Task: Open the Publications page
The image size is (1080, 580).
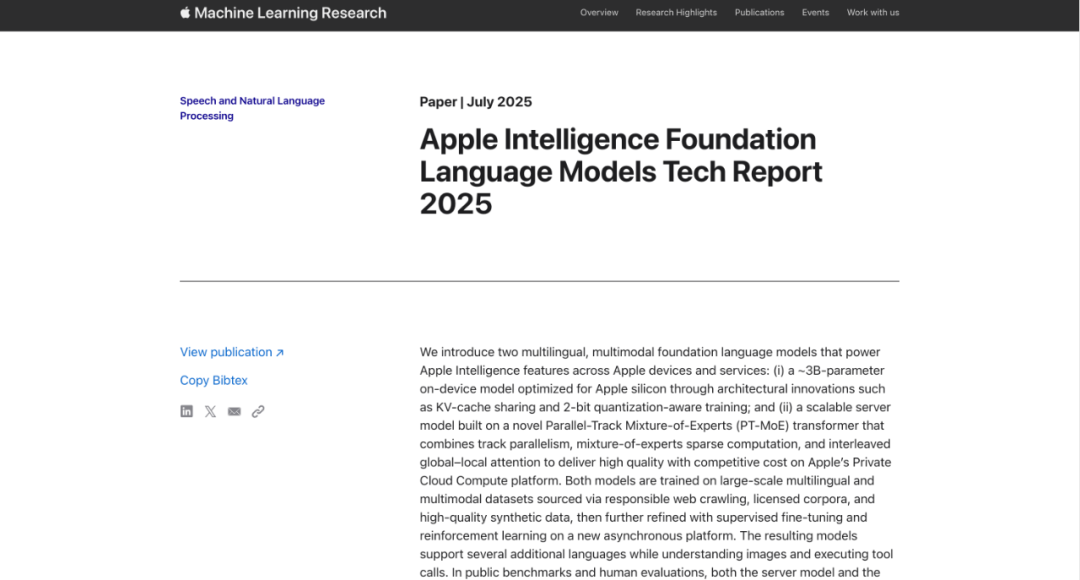Action: coord(759,12)
